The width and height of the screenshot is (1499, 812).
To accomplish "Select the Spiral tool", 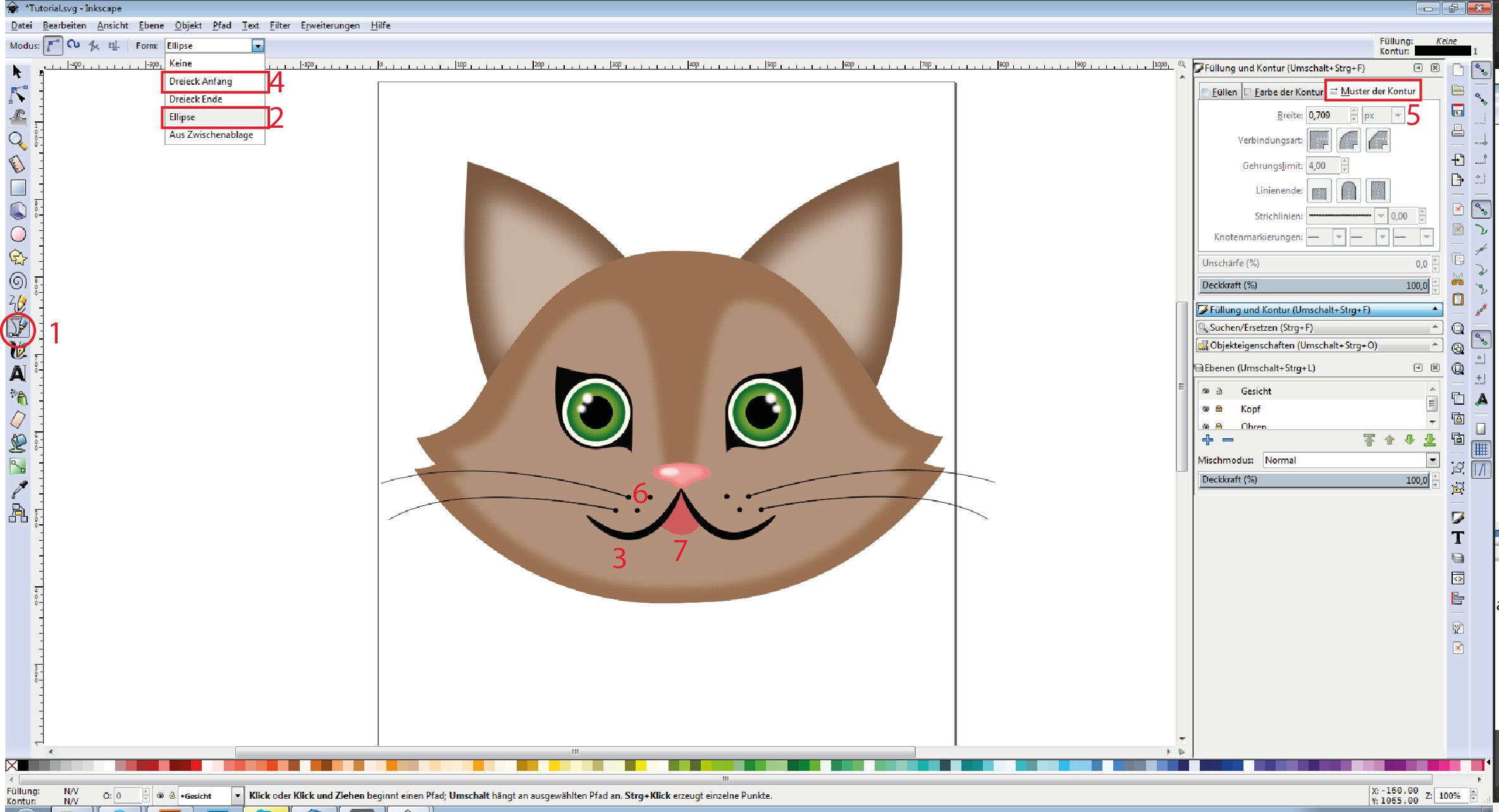I will pos(18,281).
